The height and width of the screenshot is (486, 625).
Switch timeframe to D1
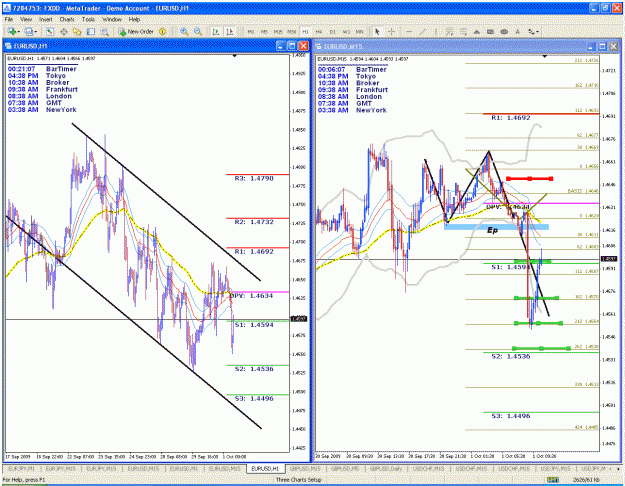click(332, 31)
